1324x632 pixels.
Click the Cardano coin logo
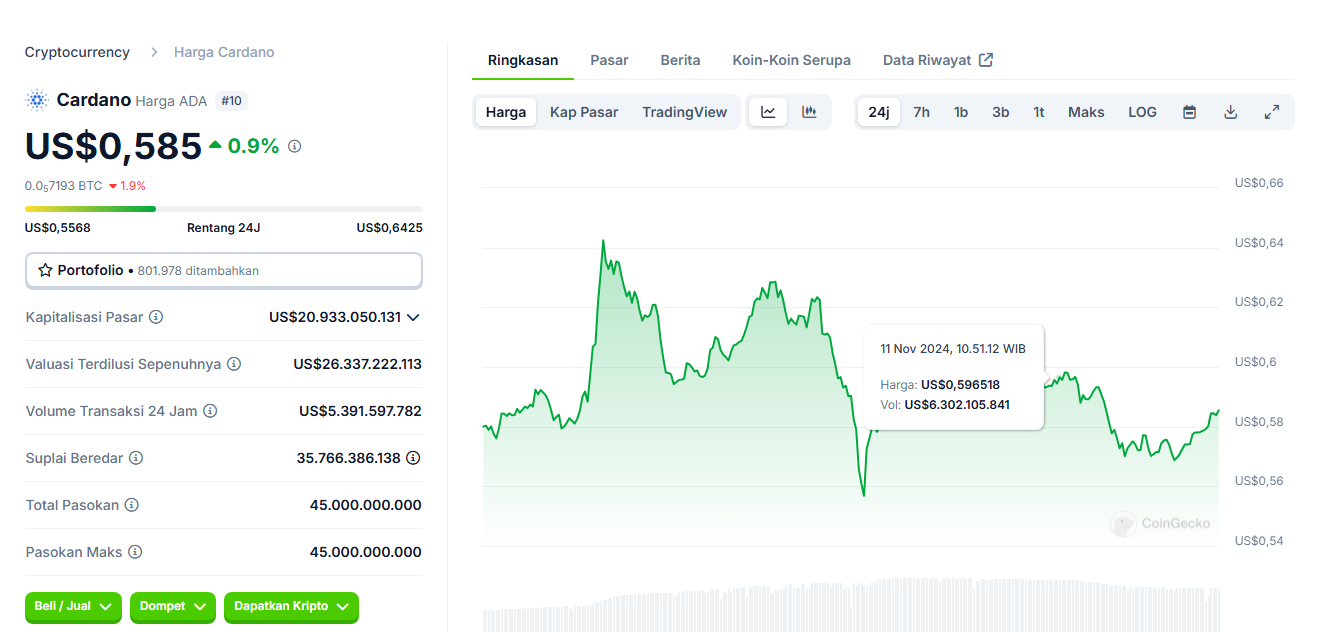tap(36, 100)
